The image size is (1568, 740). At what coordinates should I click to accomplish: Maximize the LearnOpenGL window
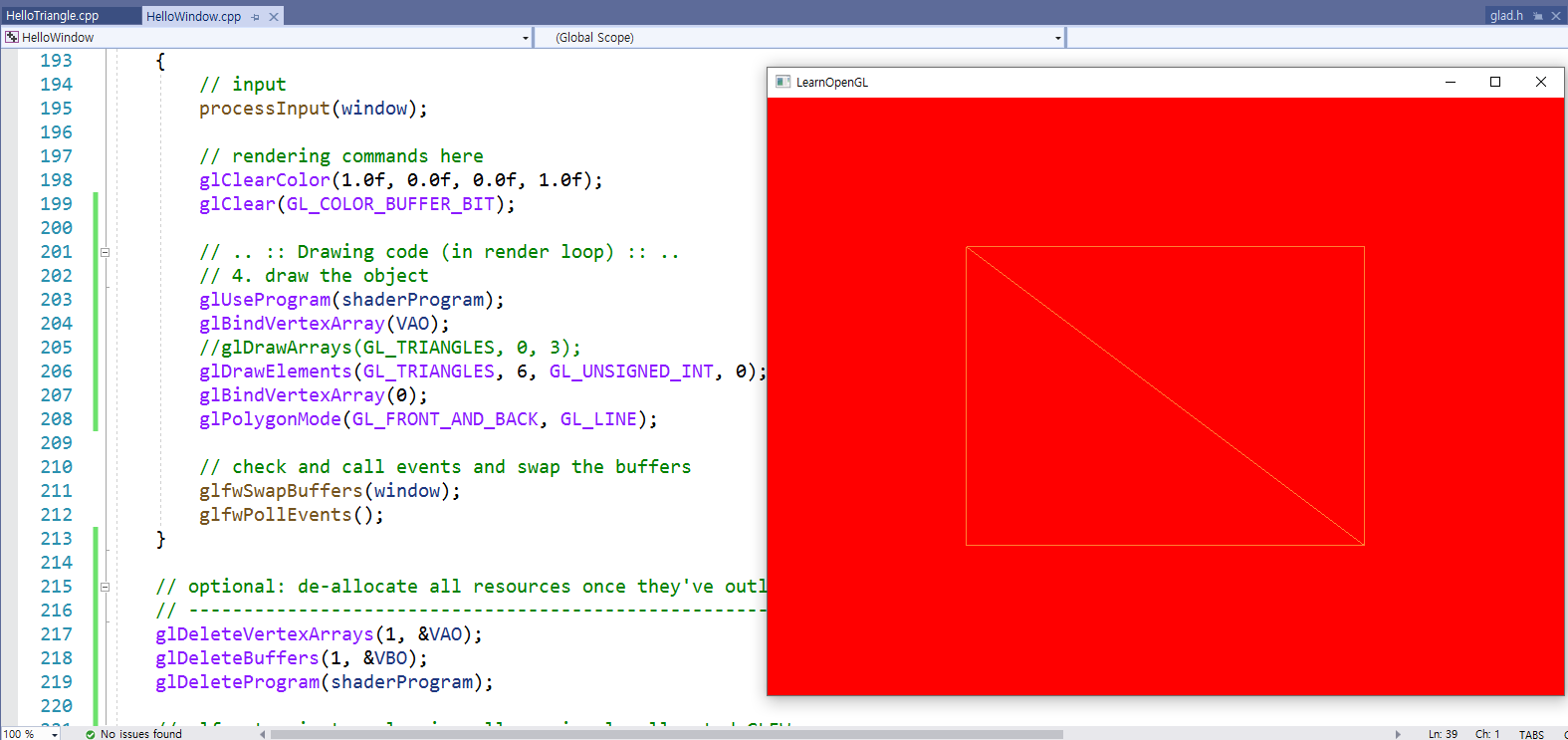point(1494,82)
